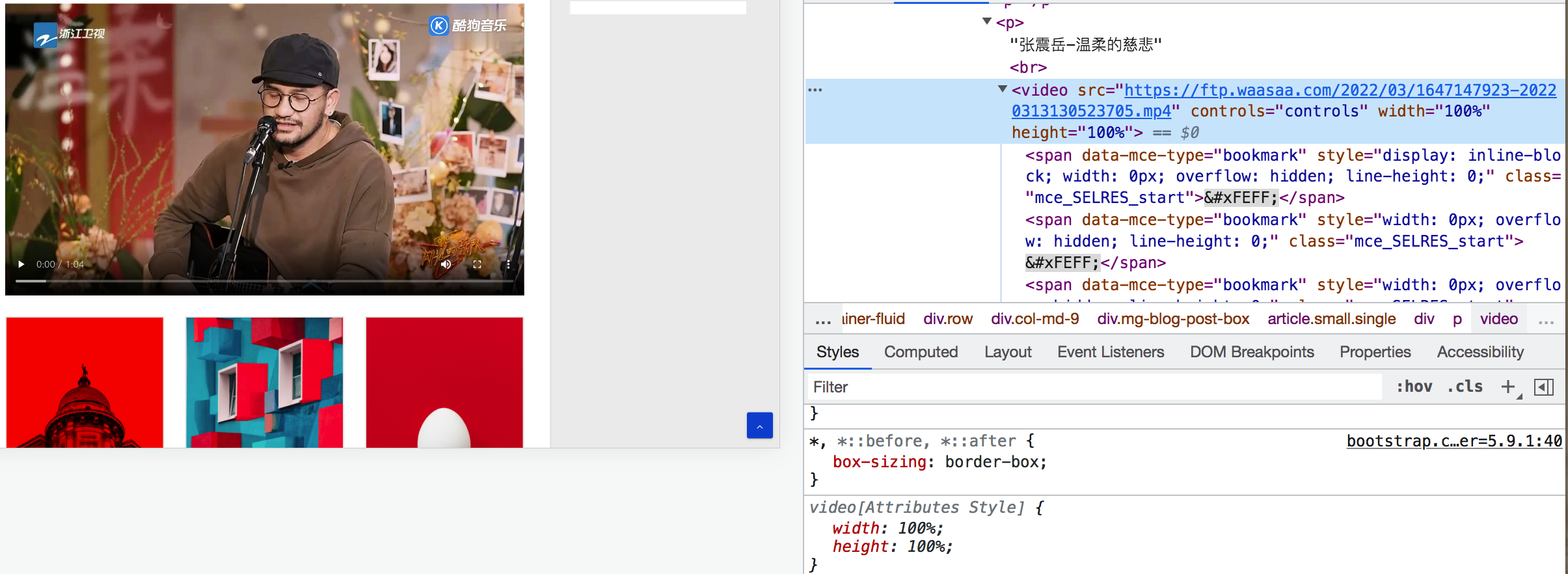Collapse the <p> element in DOM tree
1568x574 pixels.
(987, 21)
